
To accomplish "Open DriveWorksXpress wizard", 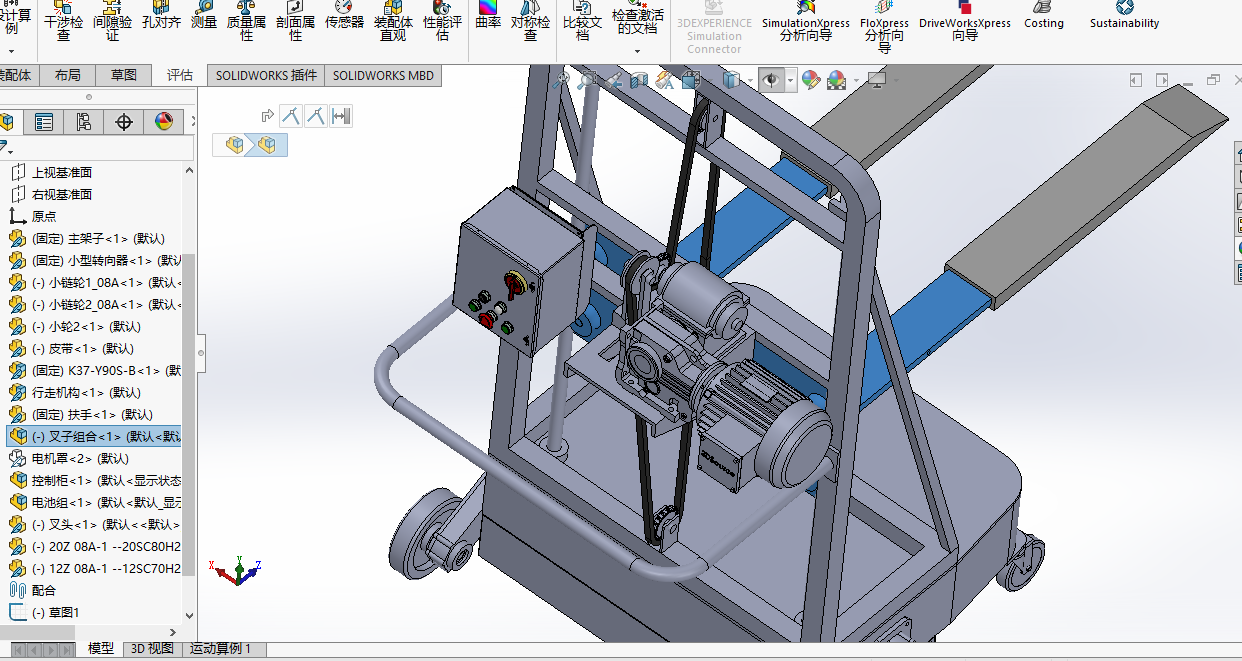I will pyautogui.click(x=965, y=21).
